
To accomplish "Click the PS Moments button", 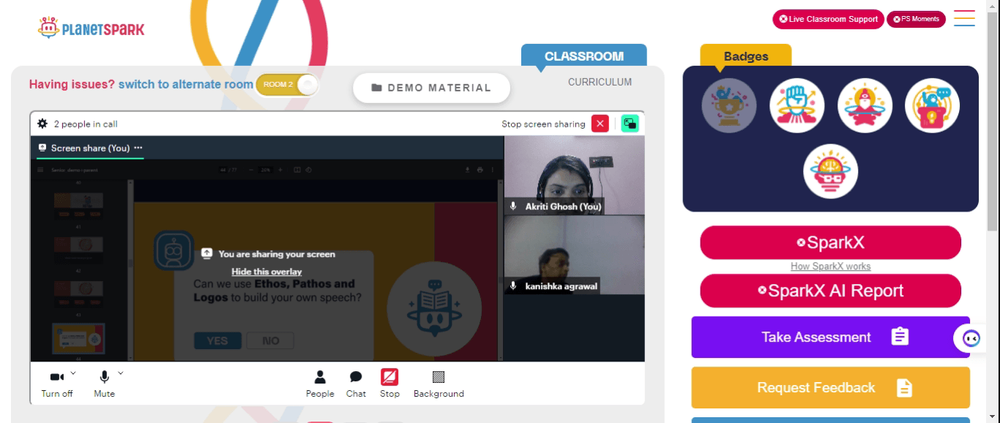I will click(916, 19).
